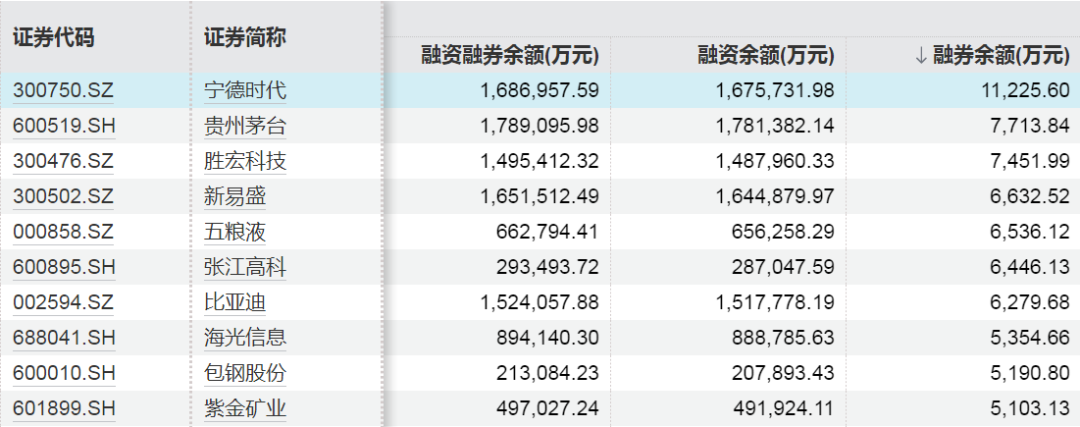Viewport: 1080px width, 427px height.
Task: Click the 证券简称 column header
Action: pyautogui.click(x=245, y=38)
